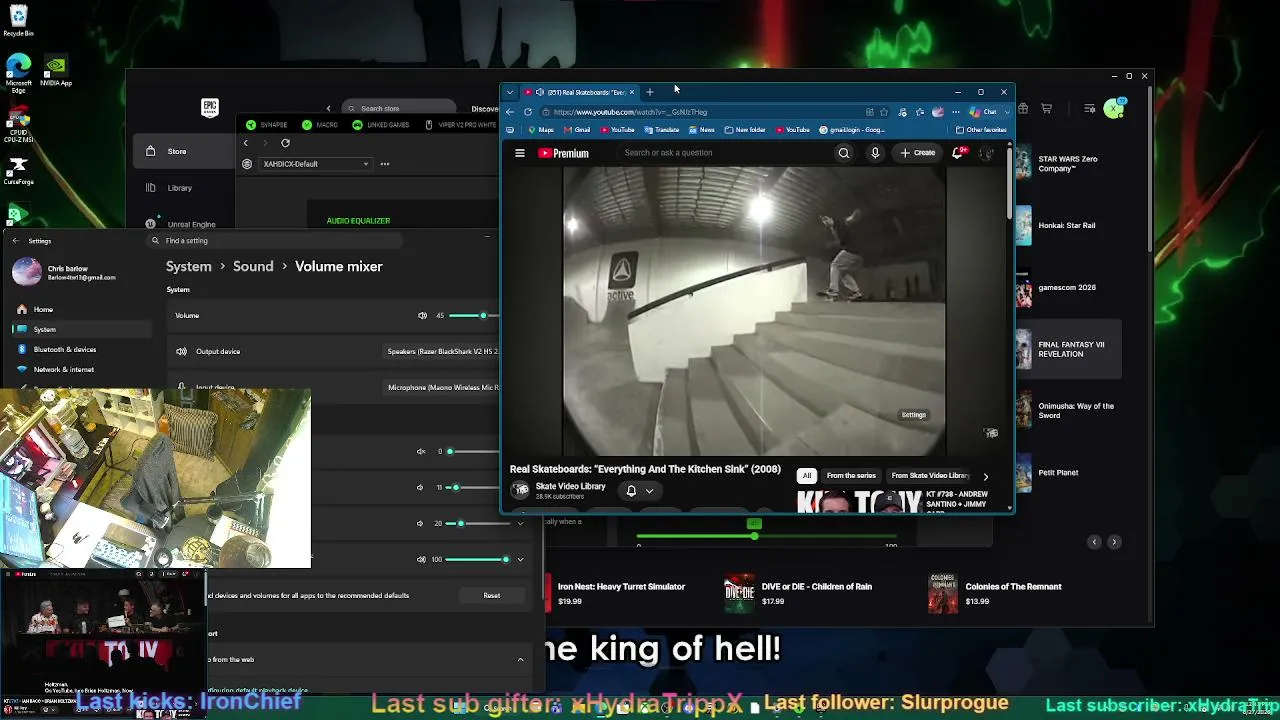The width and height of the screenshot is (1280, 720).
Task: Open the VIPER V2 PRO WHITE tab
Action: pos(460,125)
